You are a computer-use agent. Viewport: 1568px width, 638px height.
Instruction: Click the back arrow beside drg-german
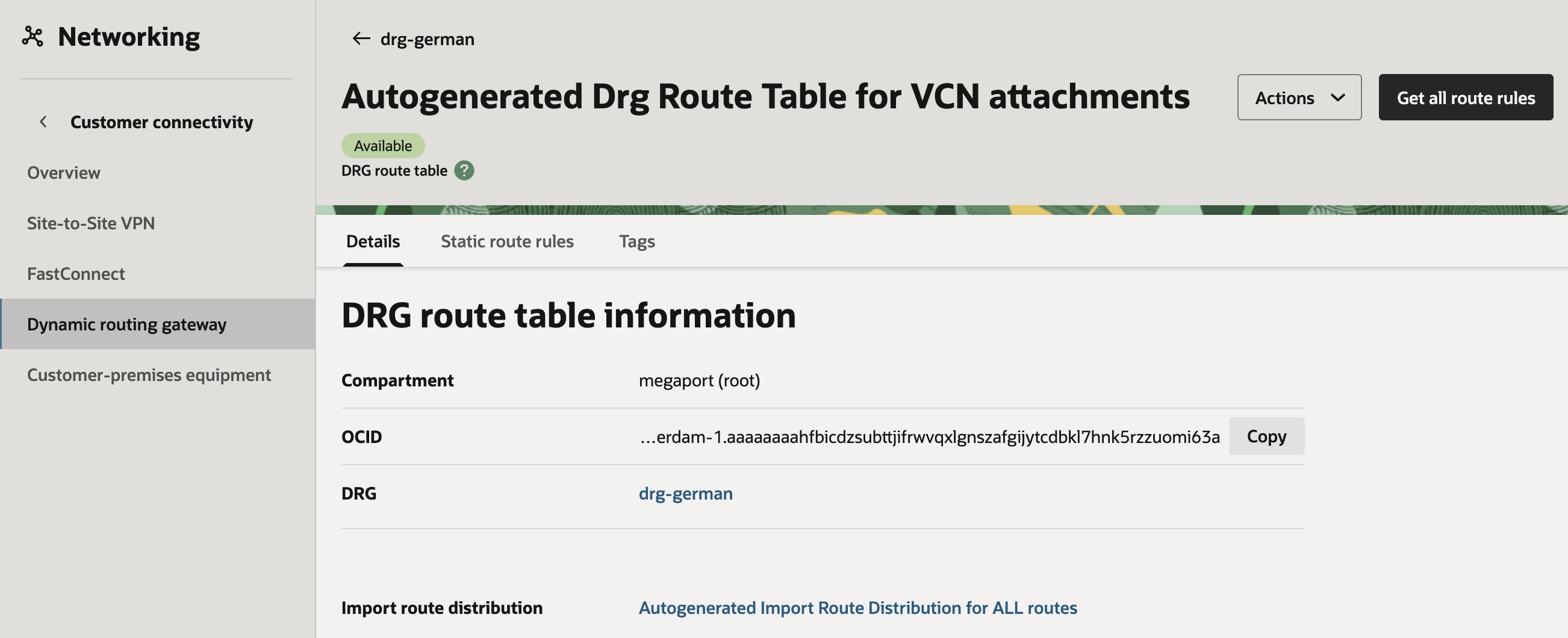point(359,39)
